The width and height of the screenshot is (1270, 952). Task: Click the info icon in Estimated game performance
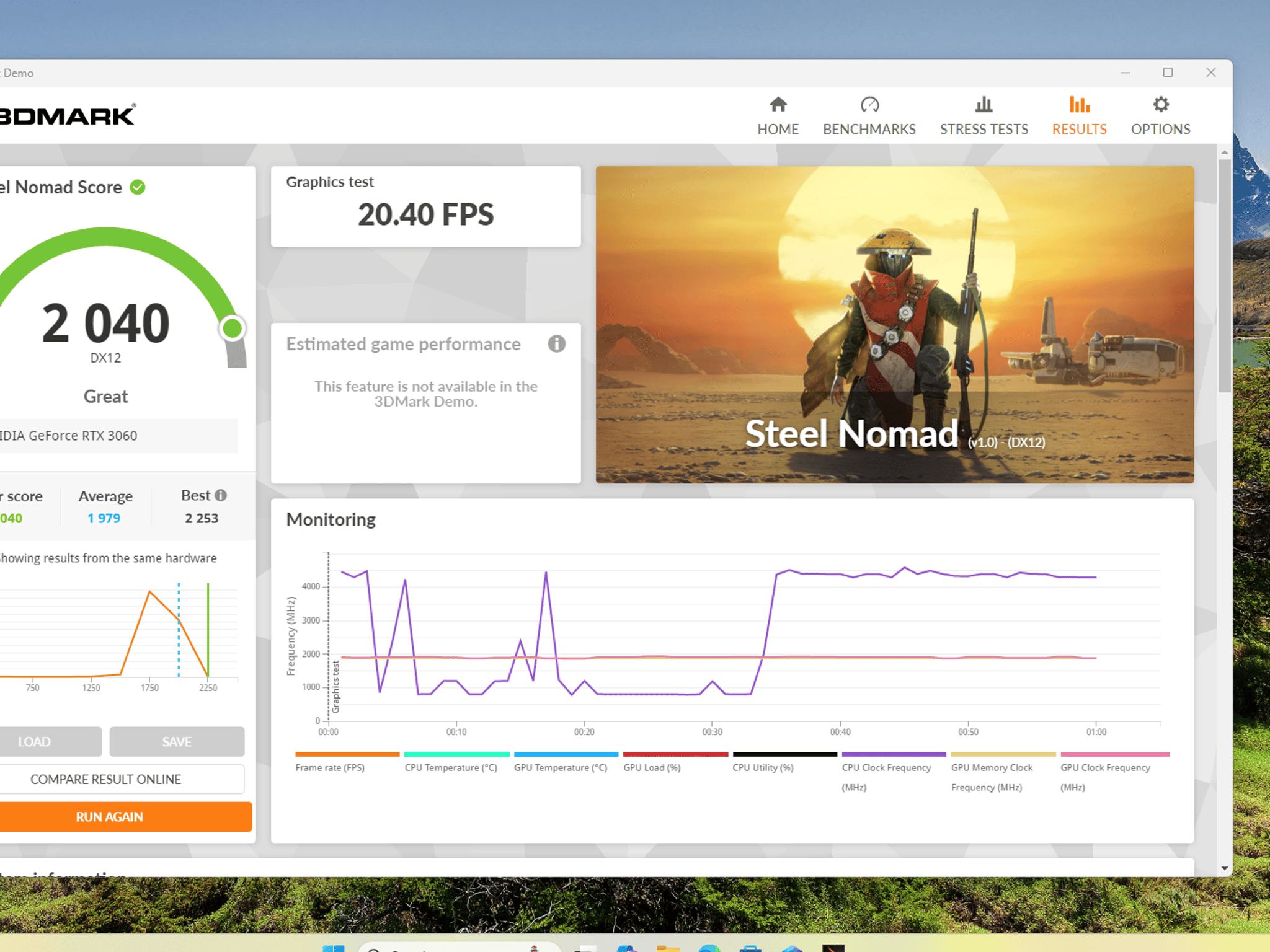pyautogui.click(x=556, y=344)
